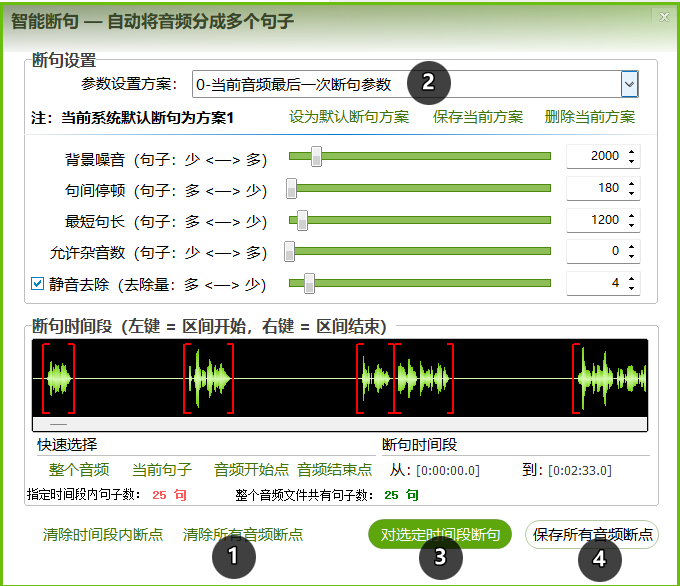Screen dimensions: 680x586
Task: Click the 背景噪音 slider handle
Action: click(x=316, y=156)
